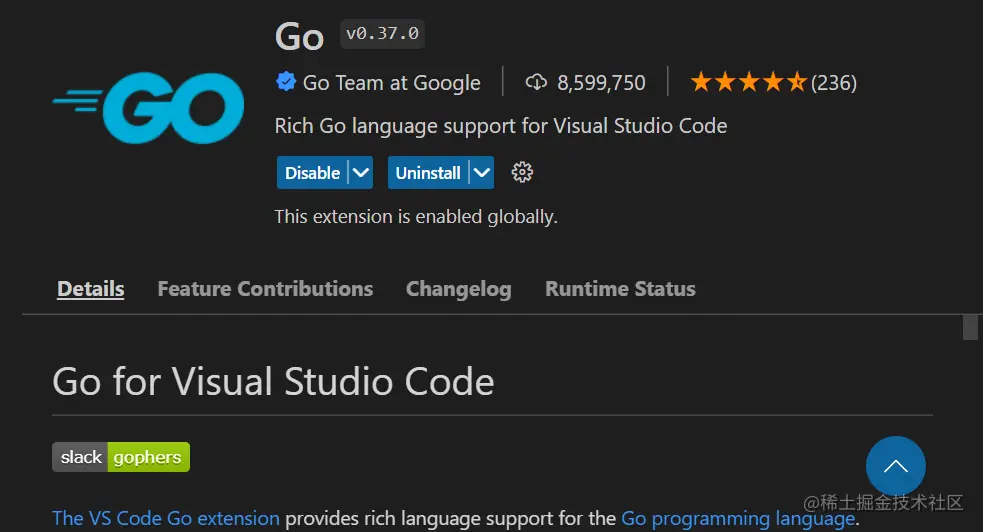Image resolution: width=983 pixels, height=532 pixels.
Task: Click the verified publisher badge icon
Action: pos(286,82)
